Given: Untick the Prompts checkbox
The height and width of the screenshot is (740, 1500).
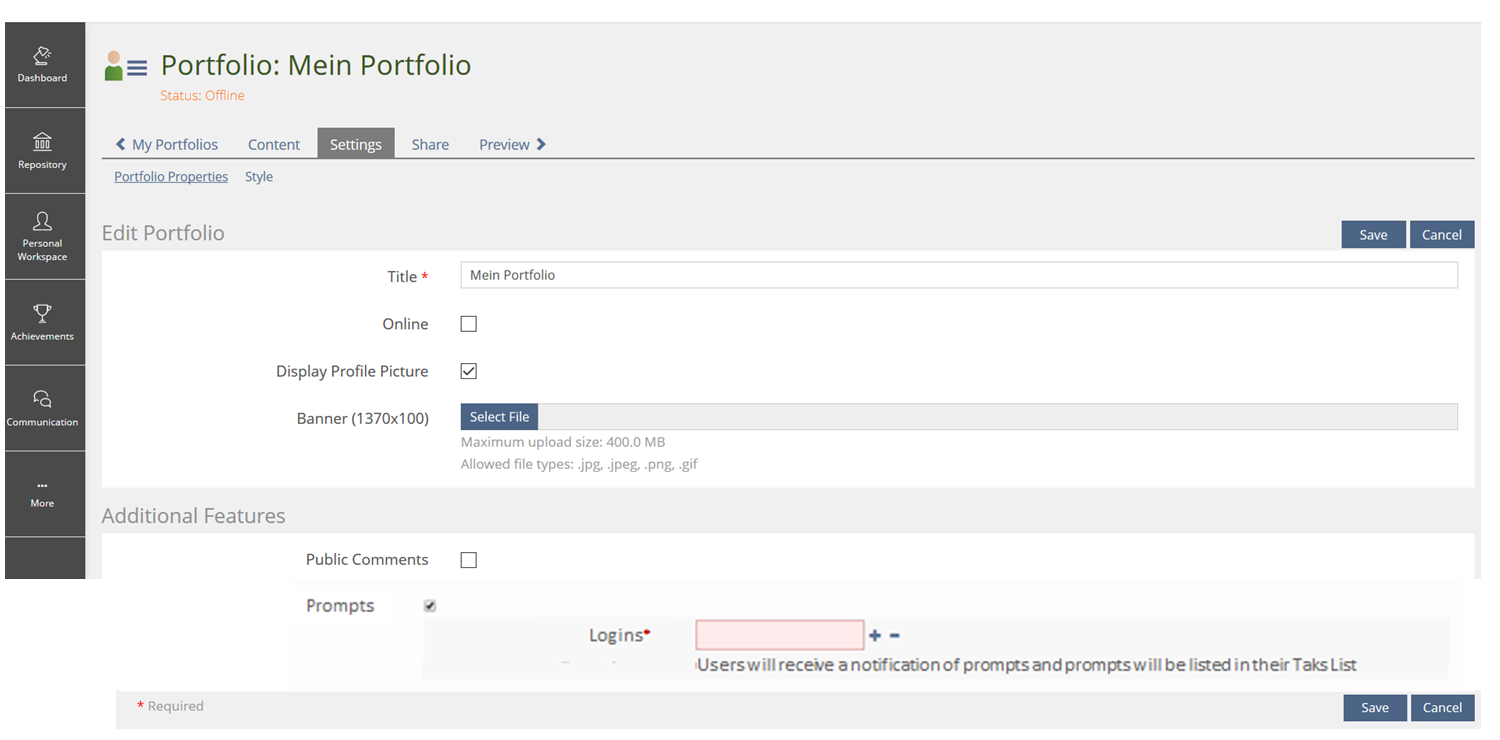Looking at the screenshot, I should [x=430, y=606].
